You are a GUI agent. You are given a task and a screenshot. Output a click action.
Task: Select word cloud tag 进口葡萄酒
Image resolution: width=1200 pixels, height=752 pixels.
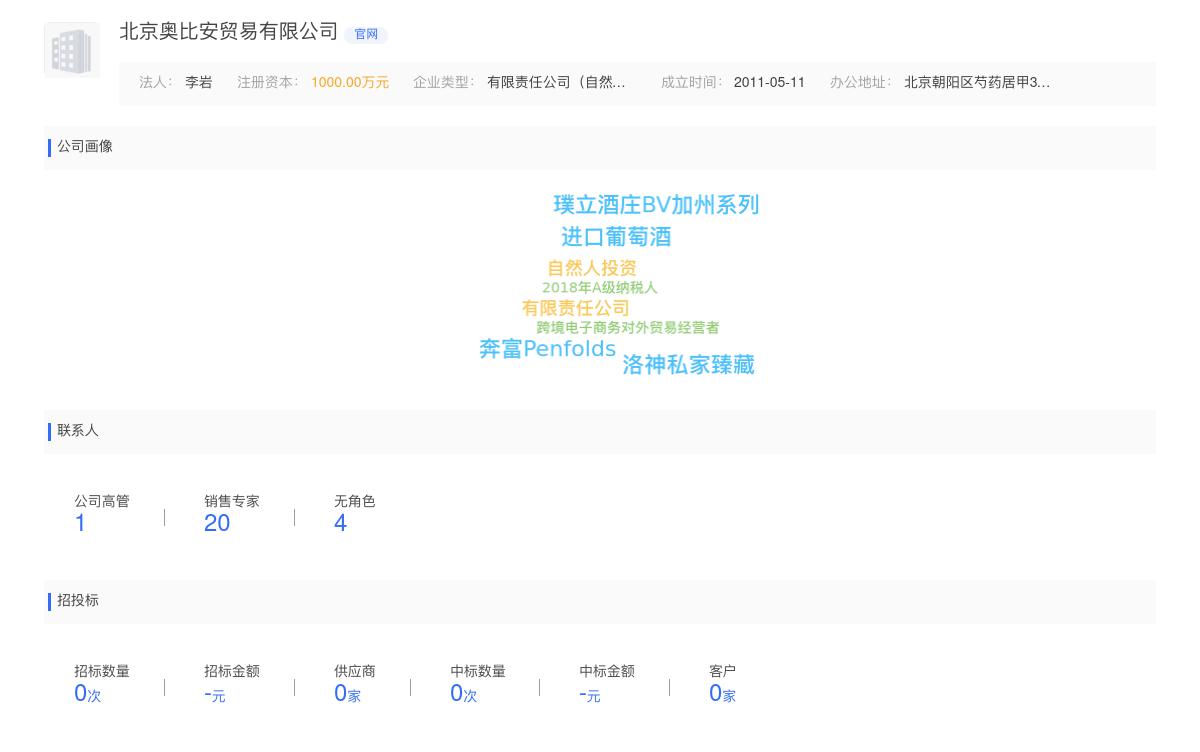(x=616, y=237)
